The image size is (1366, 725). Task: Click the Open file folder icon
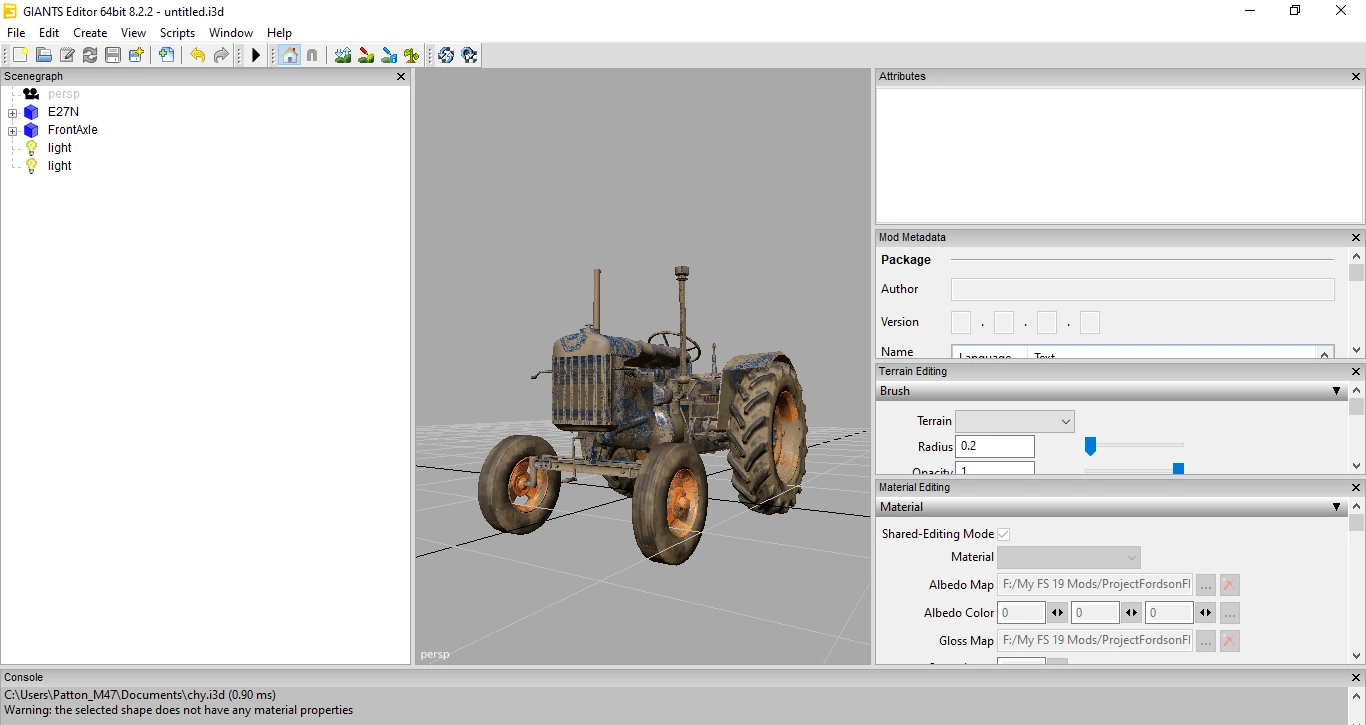pyautogui.click(x=44, y=56)
